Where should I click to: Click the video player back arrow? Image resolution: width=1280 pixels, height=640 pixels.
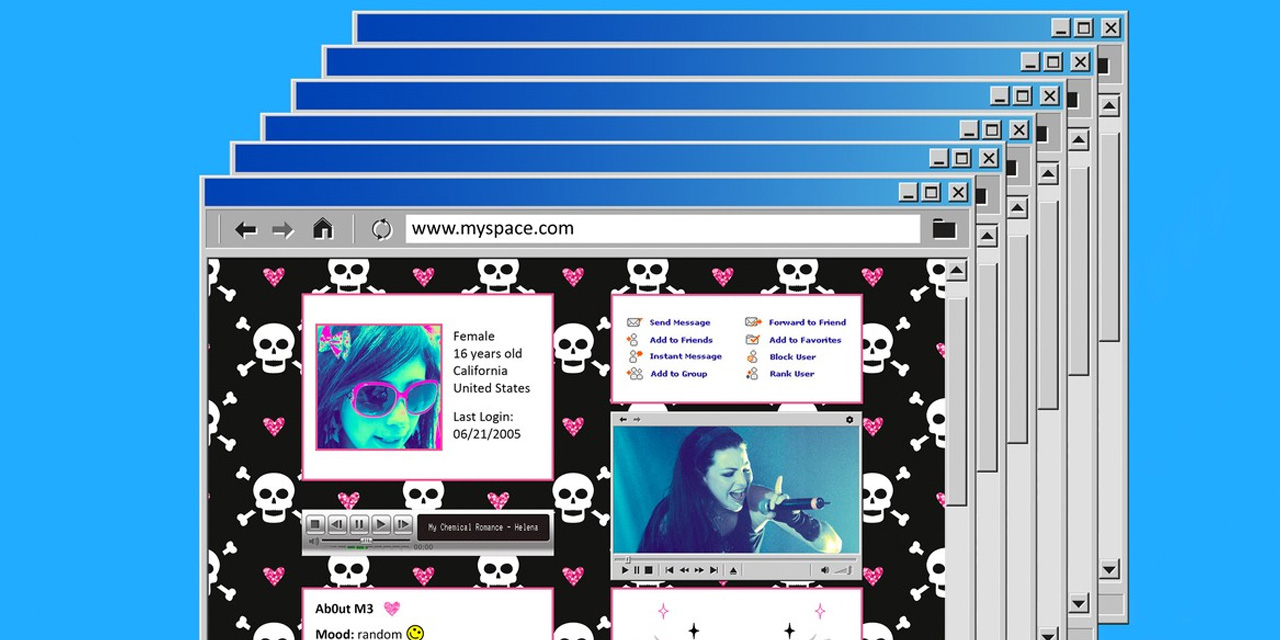point(623,420)
